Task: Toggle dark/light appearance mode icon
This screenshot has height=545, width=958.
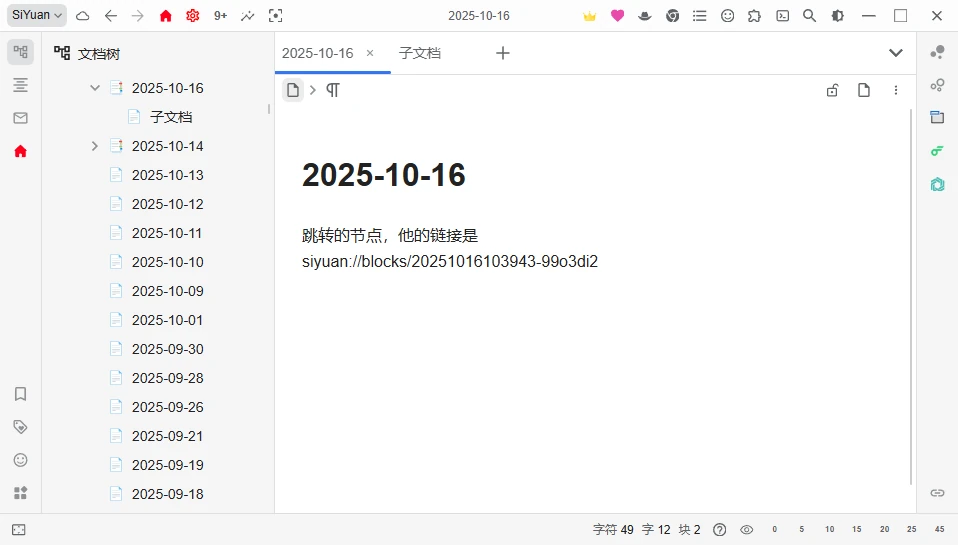Action: (837, 16)
